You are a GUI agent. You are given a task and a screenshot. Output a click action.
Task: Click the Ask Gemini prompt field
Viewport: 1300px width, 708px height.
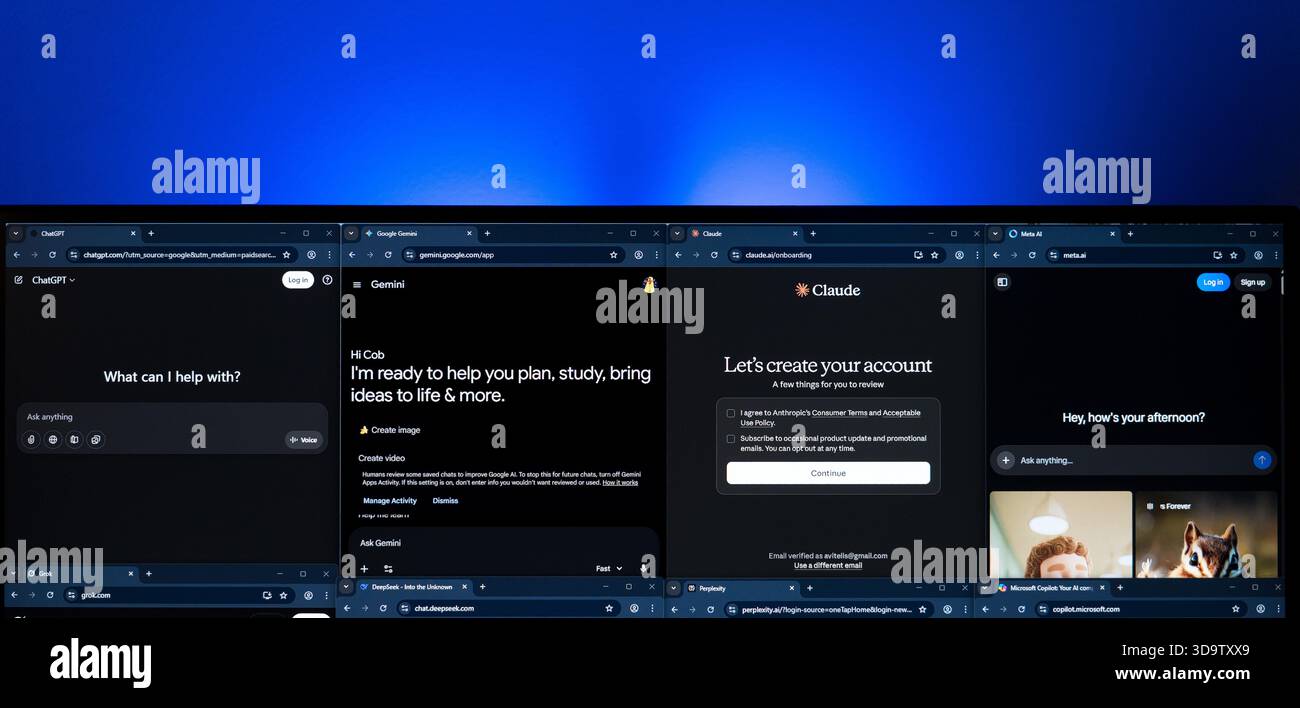(504, 543)
